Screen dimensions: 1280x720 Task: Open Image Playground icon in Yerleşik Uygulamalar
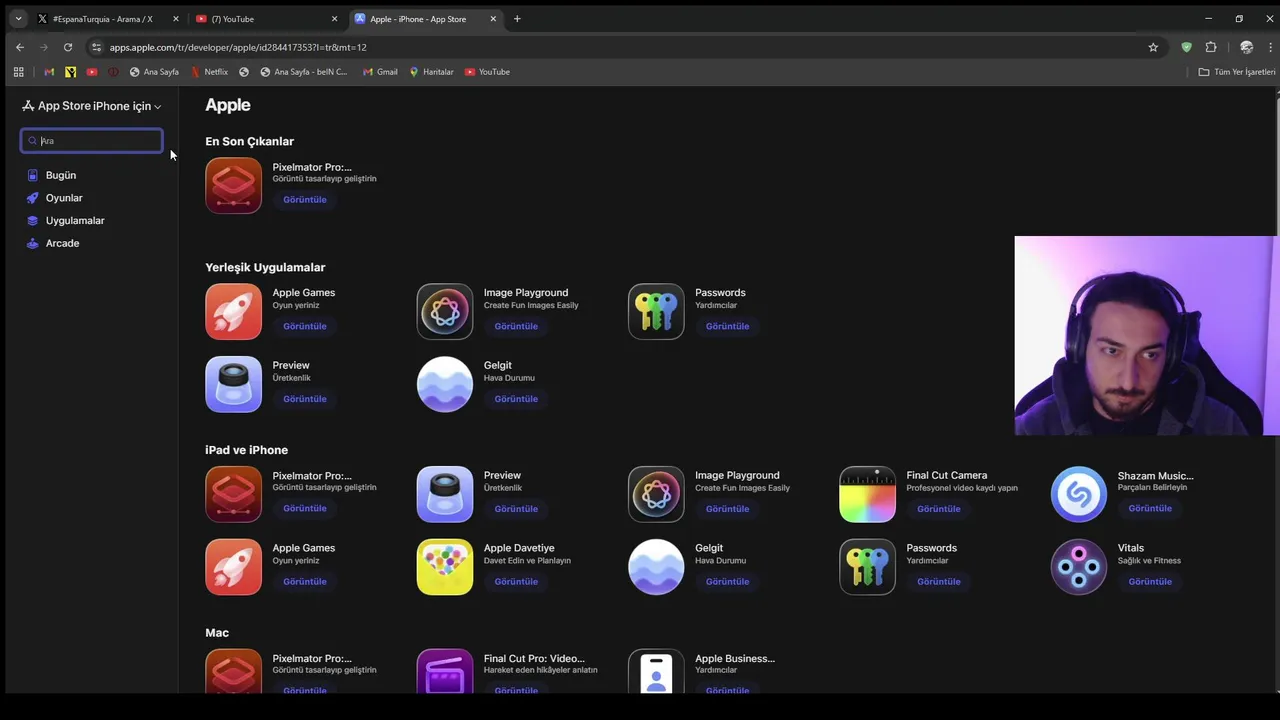point(444,311)
